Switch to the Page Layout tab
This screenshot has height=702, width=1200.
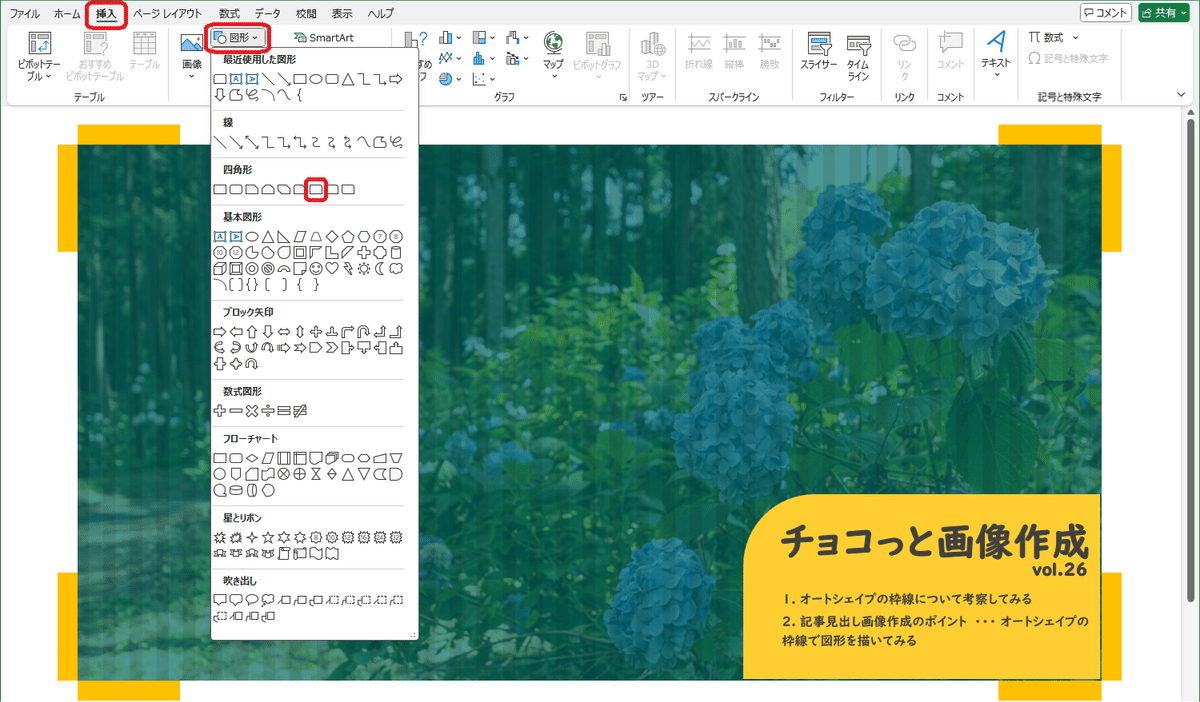pos(168,14)
